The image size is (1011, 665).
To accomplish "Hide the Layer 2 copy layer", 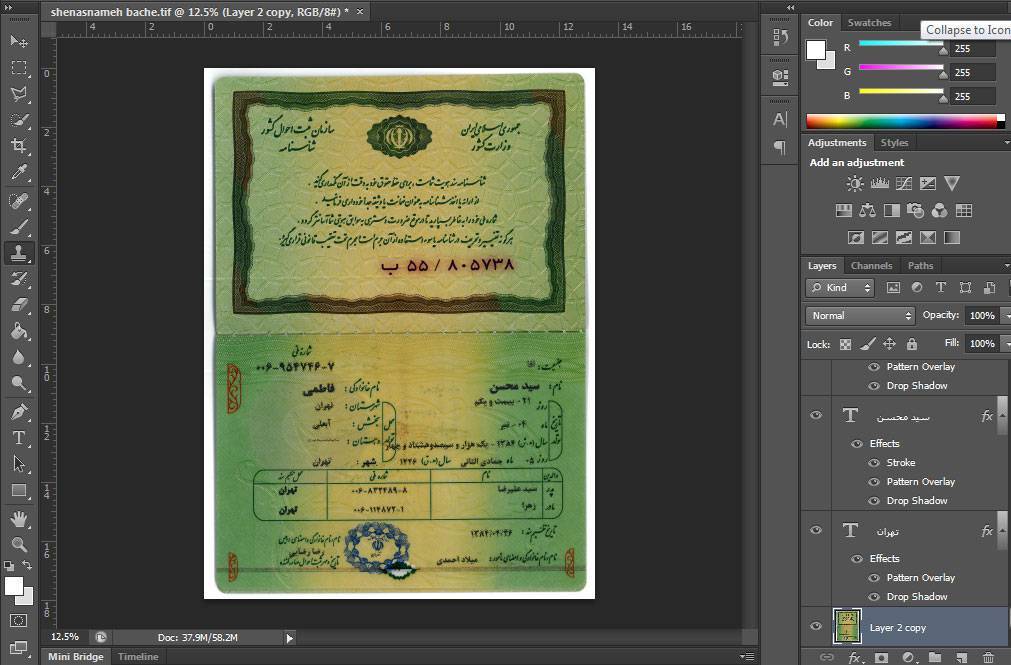I will 816,626.
